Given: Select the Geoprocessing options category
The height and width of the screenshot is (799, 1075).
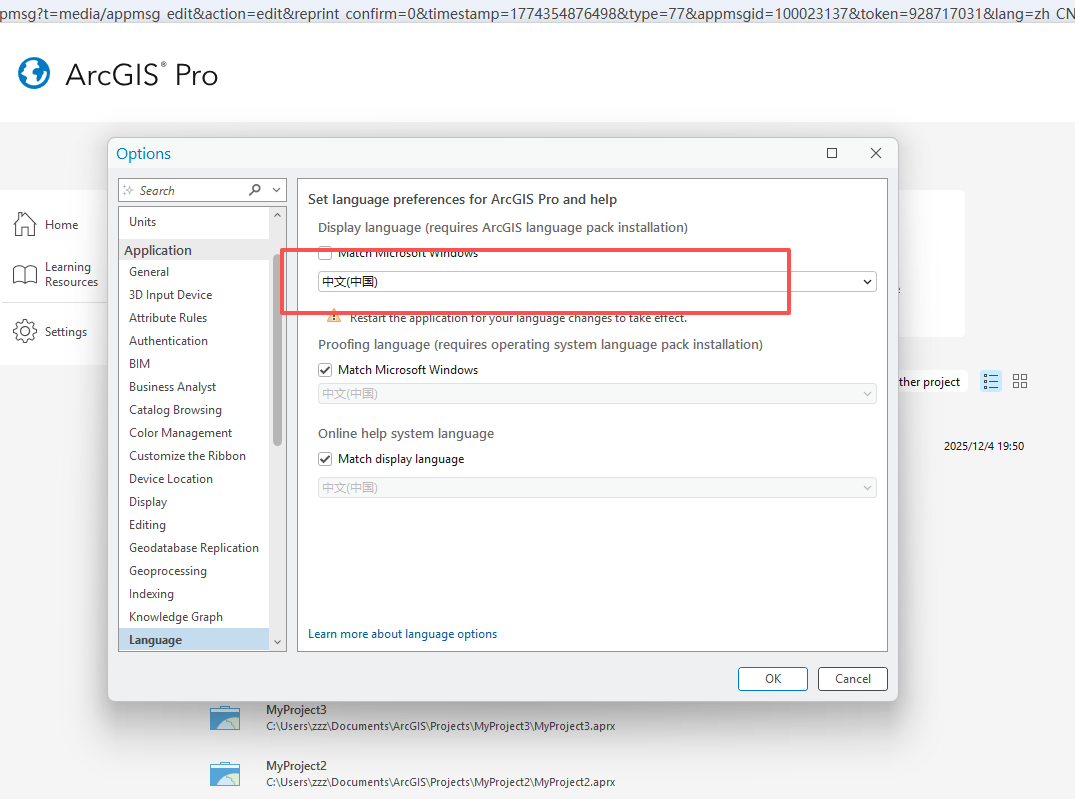Looking at the screenshot, I should pyautogui.click(x=168, y=571).
